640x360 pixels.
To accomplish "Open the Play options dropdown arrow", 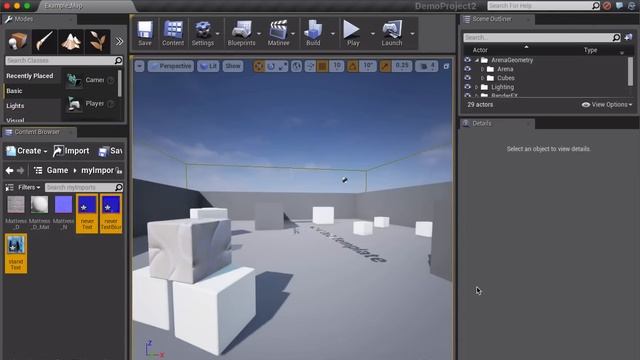I will (372, 34).
